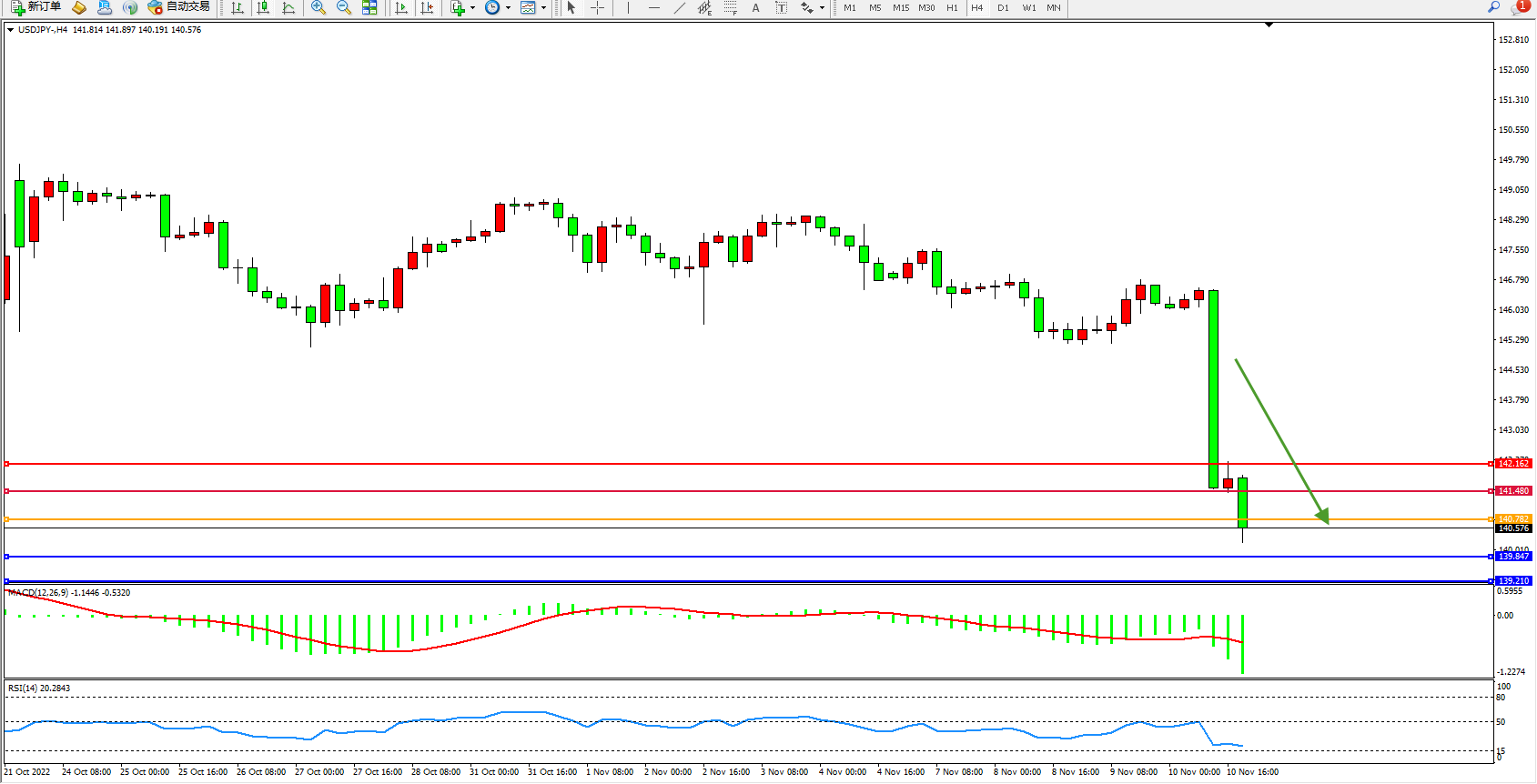The height and width of the screenshot is (784, 1537).
Task: Switch chart to bar chart display
Action: click(238, 7)
